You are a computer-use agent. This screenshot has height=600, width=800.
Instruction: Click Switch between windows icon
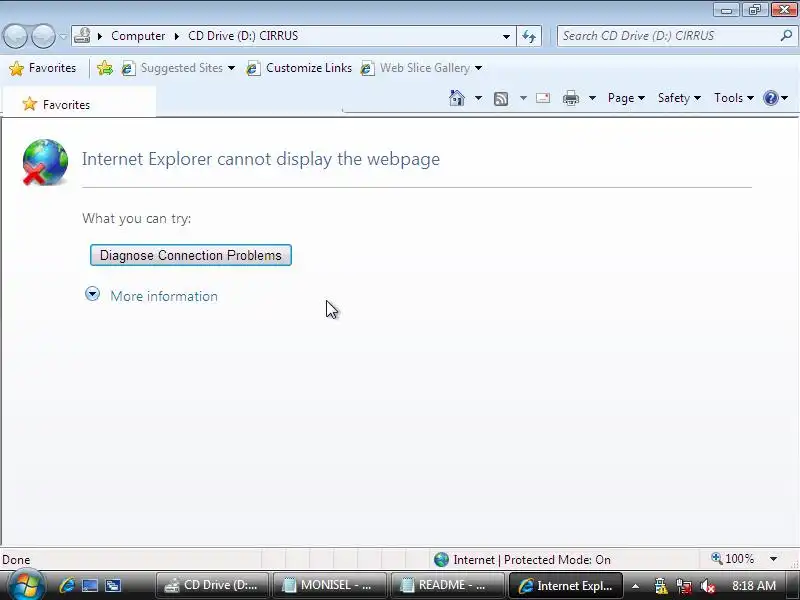(113, 585)
